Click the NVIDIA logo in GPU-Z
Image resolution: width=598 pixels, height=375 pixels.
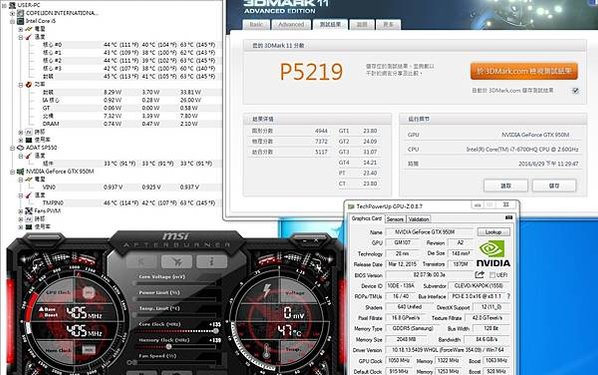click(x=493, y=254)
